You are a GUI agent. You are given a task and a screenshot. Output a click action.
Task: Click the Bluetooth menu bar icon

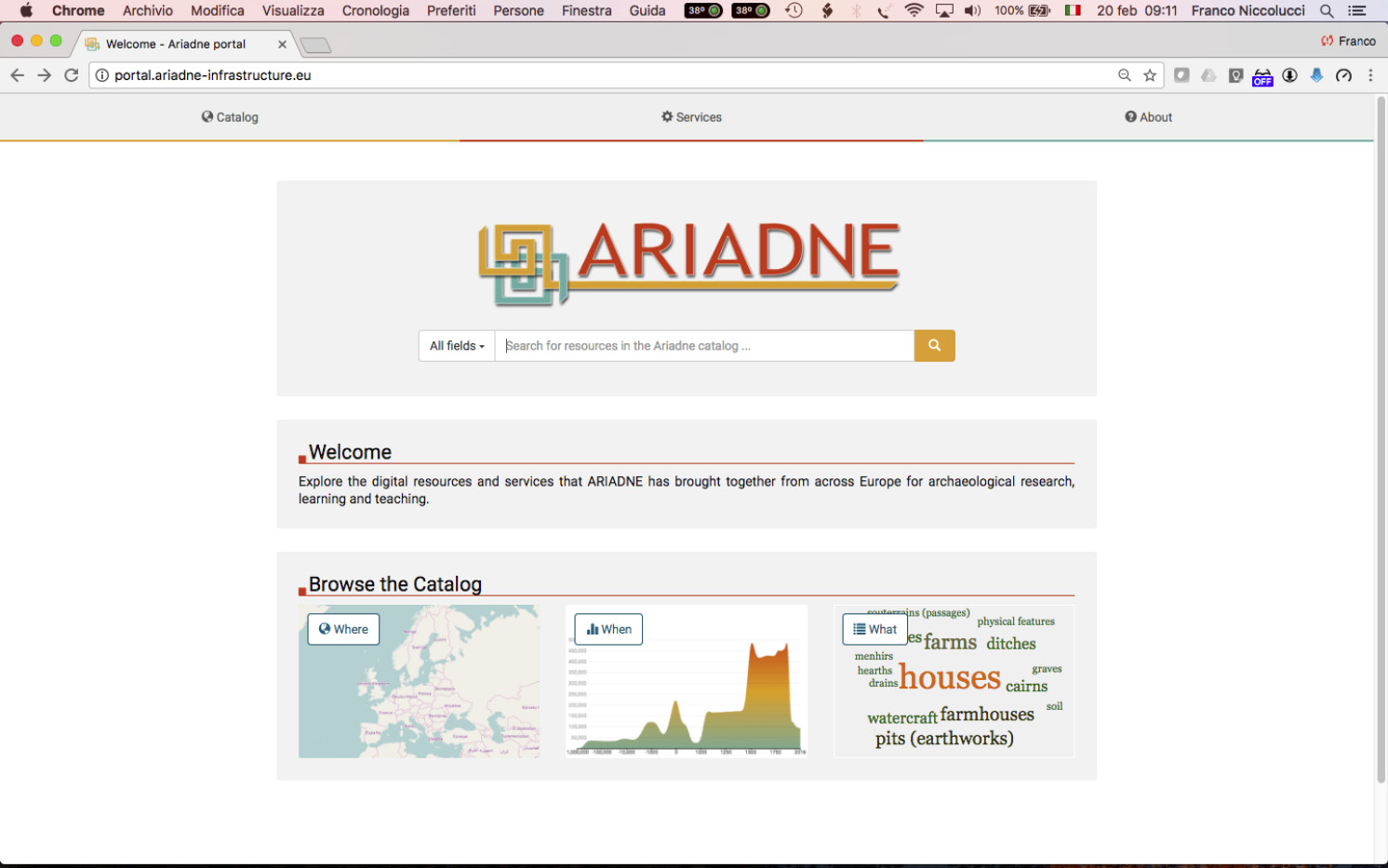click(856, 10)
